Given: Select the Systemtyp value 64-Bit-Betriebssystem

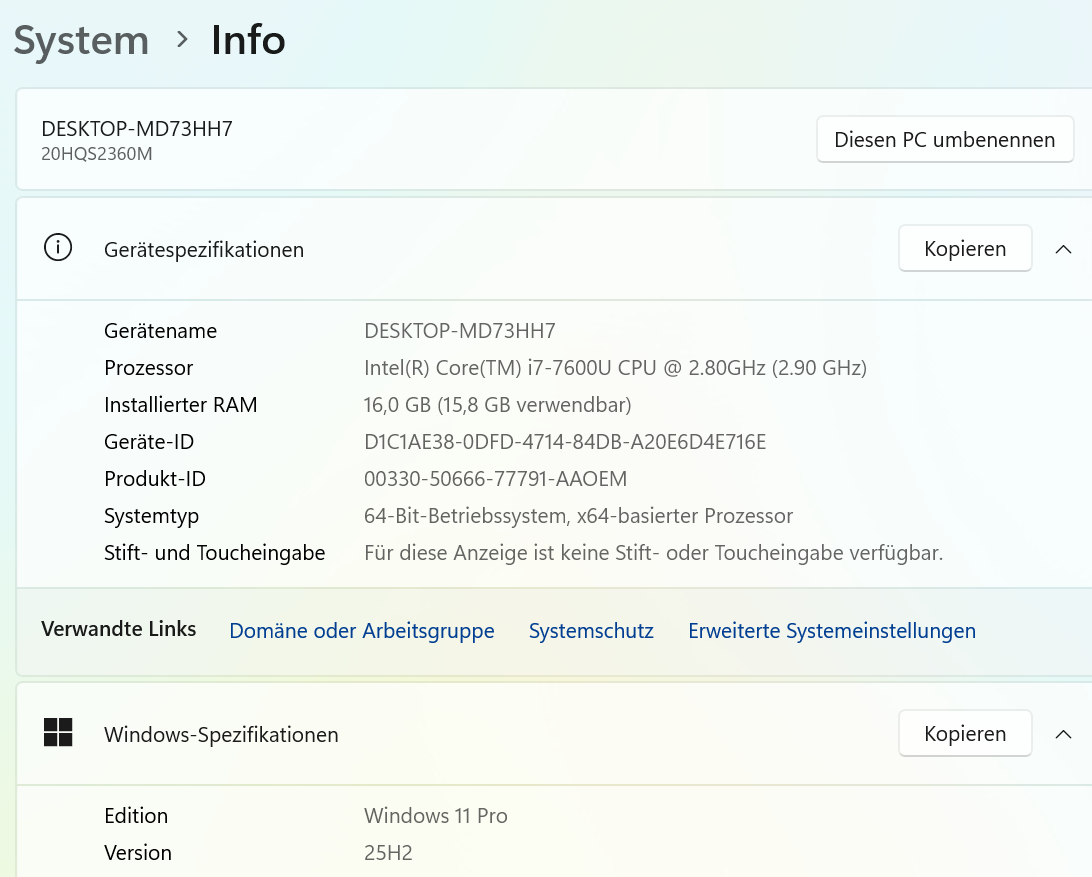Looking at the screenshot, I should (x=578, y=515).
